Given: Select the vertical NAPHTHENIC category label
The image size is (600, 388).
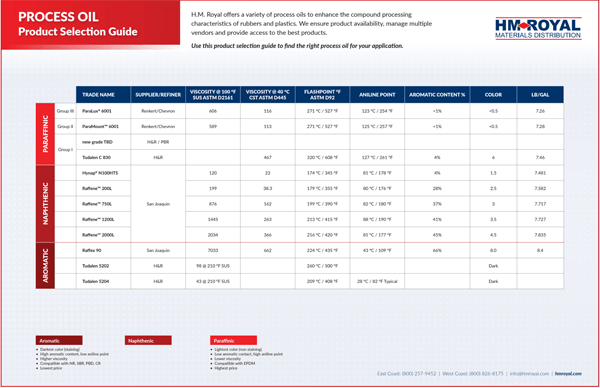Looking at the screenshot, I should (45, 204).
